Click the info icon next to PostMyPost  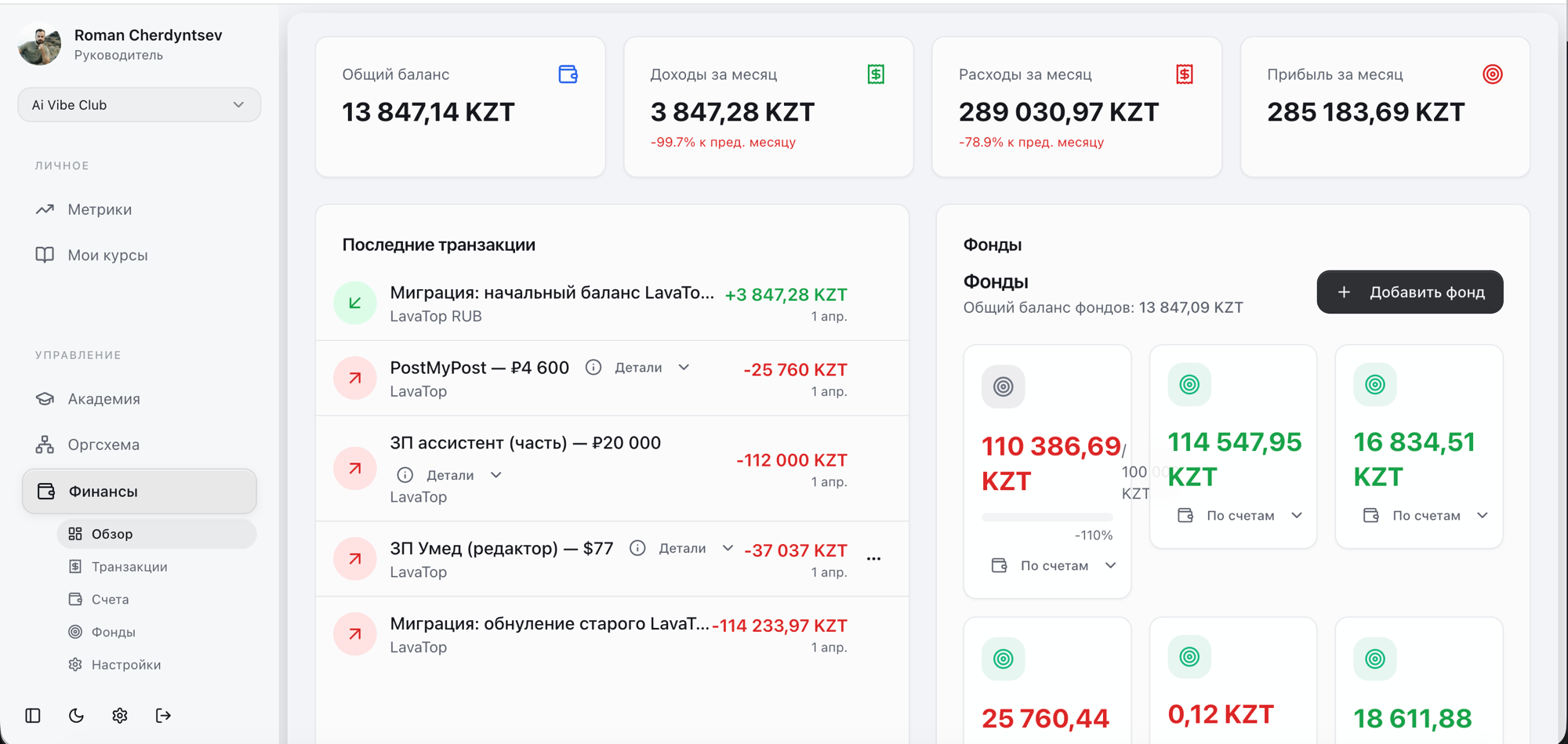[593, 368]
